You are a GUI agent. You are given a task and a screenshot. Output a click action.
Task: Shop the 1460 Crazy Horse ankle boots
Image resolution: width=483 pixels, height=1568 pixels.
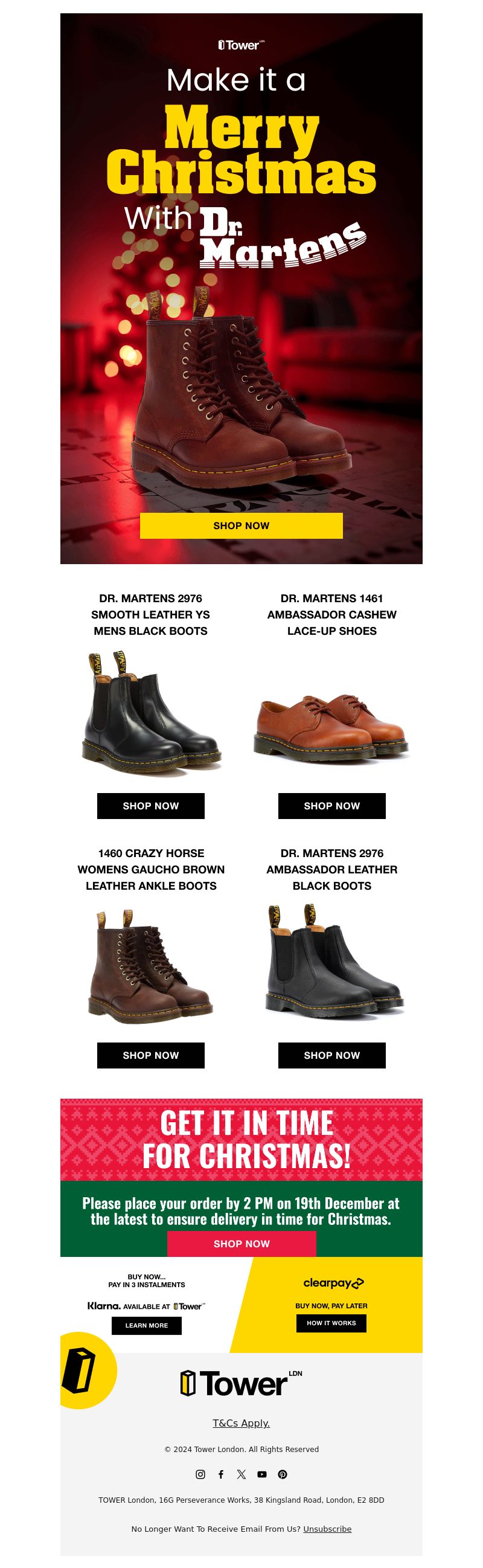click(x=151, y=1055)
